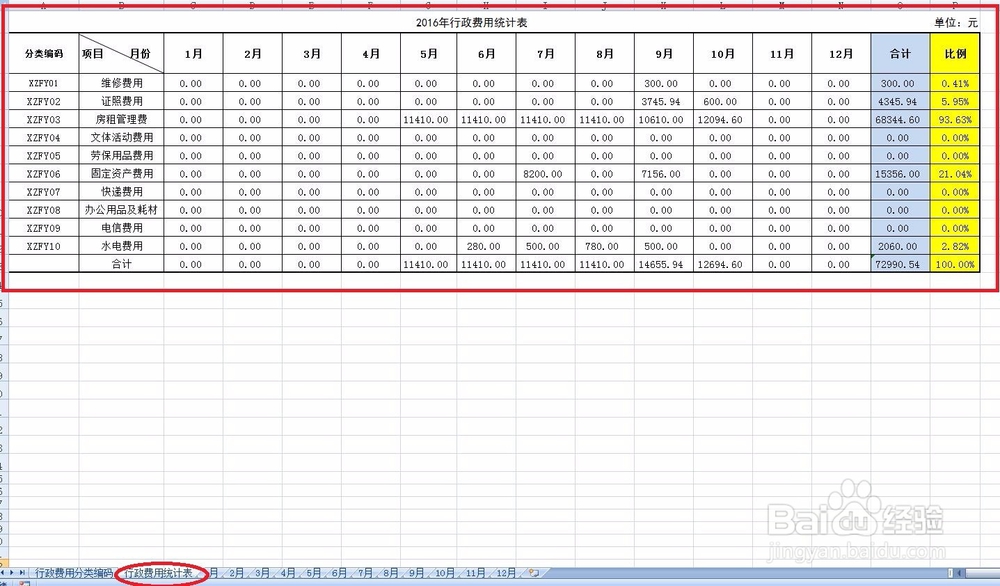Open the 5月 sheet tab
Screen dimensions: 1000x586
coord(313,573)
